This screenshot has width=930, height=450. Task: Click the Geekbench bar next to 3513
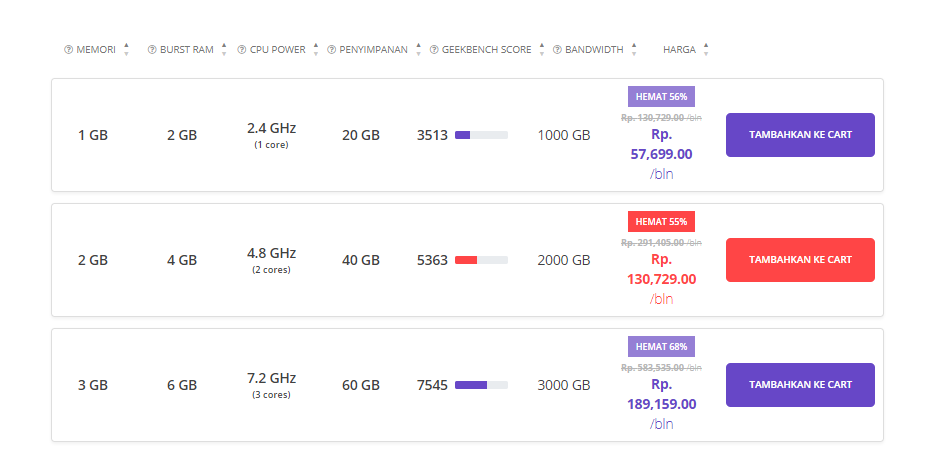coord(481,135)
